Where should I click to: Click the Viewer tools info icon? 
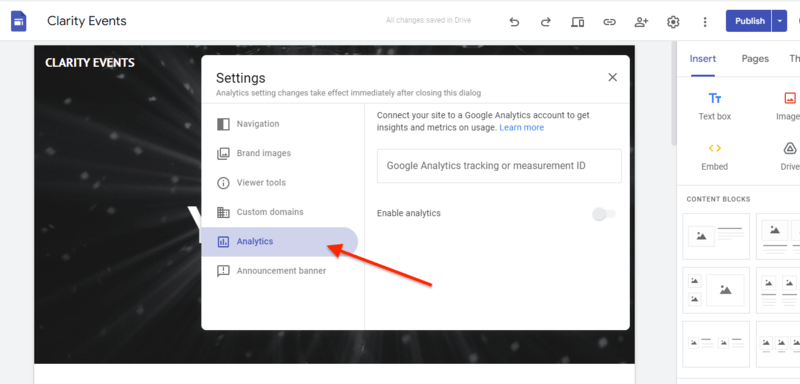click(x=223, y=183)
